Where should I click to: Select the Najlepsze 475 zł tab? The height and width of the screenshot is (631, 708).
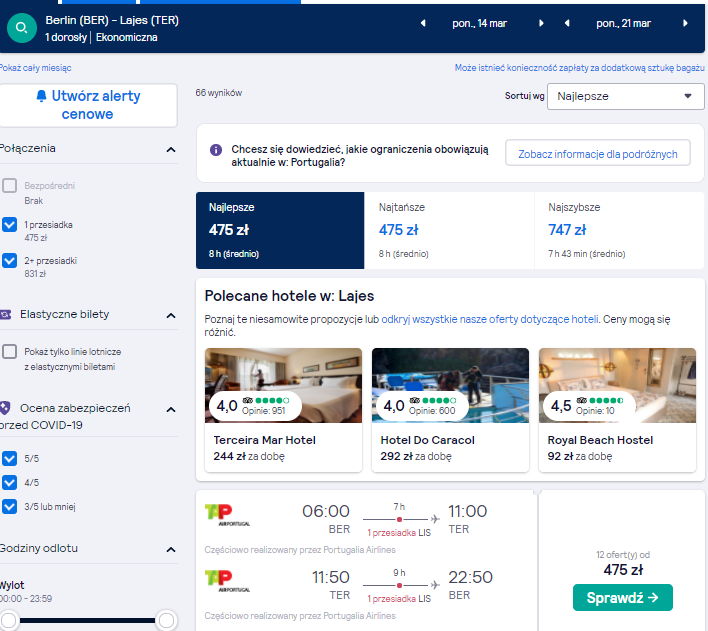280,230
